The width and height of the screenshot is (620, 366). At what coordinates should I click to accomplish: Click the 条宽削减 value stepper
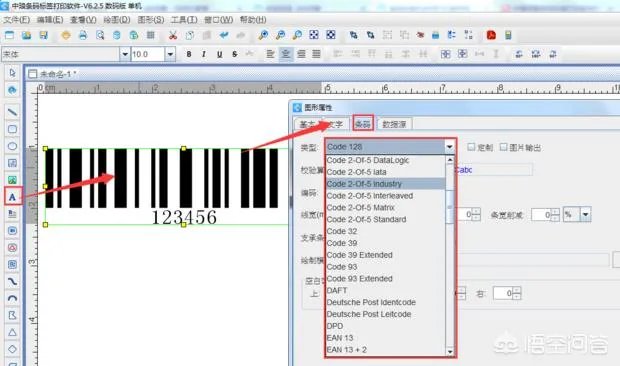tap(556, 215)
